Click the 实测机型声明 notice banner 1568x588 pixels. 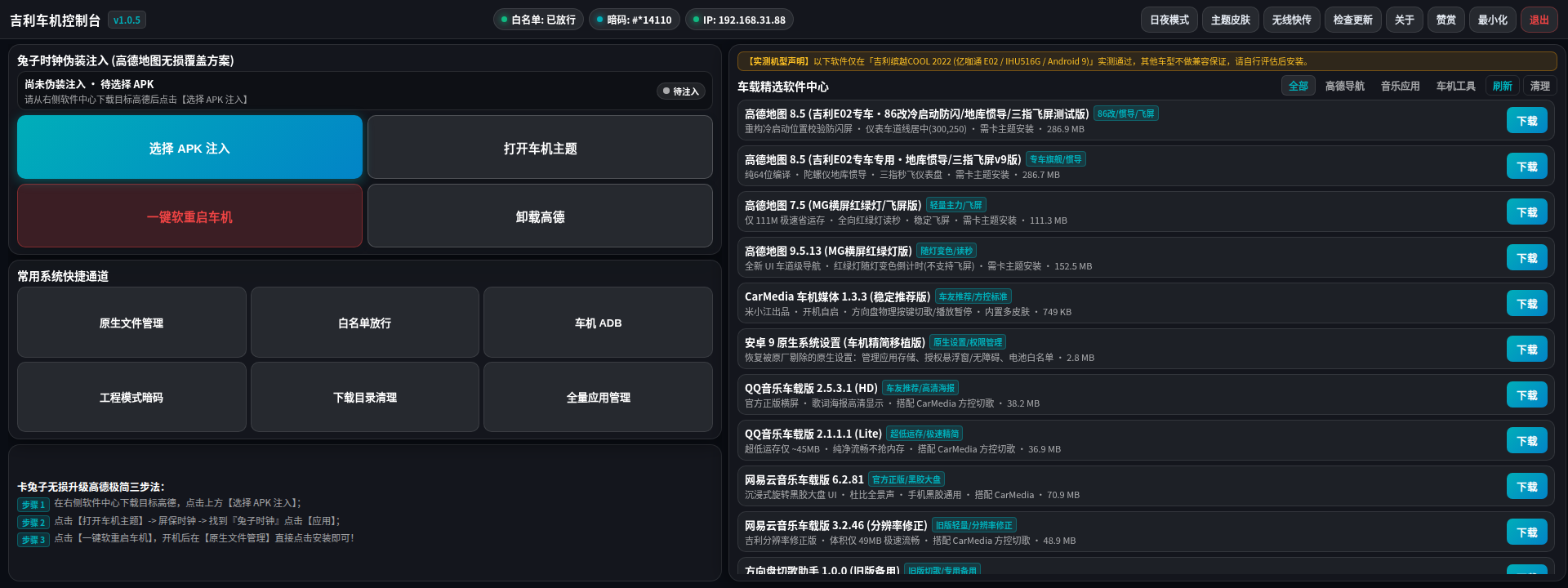click(x=1147, y=61)
